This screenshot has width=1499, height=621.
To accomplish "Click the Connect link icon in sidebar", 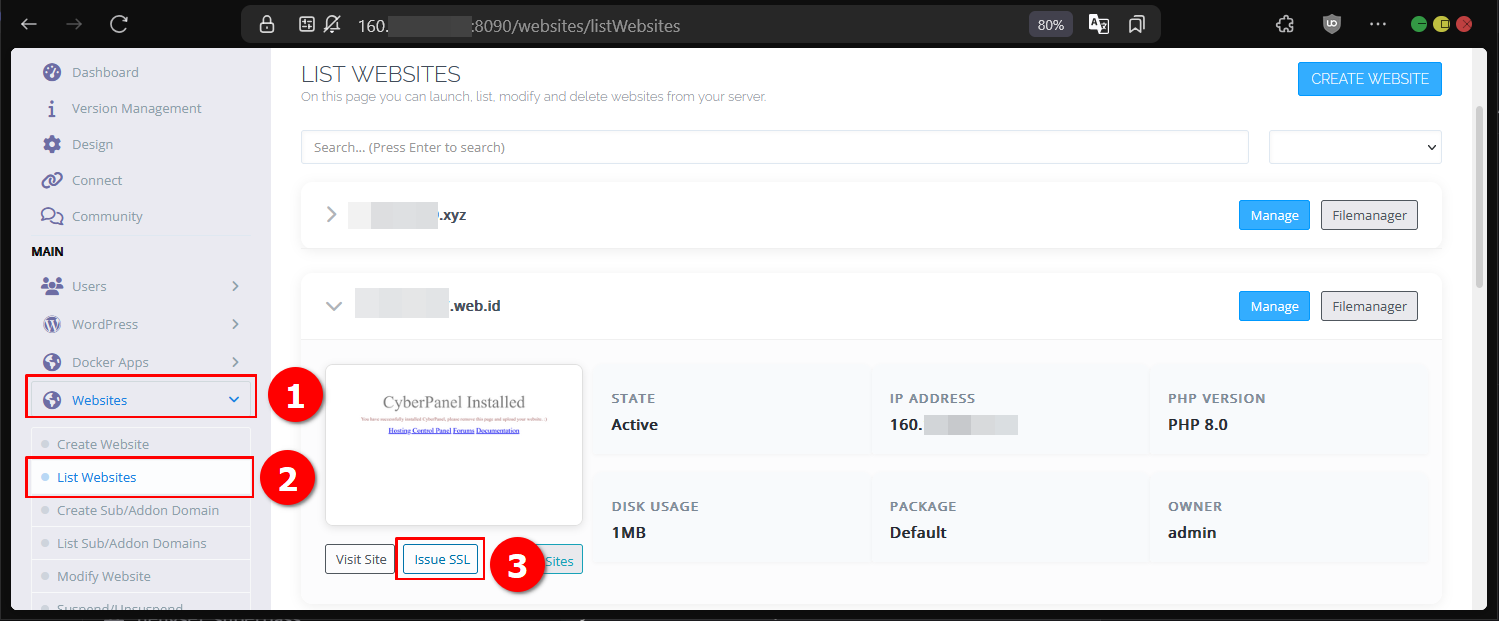I will [52, 180].
